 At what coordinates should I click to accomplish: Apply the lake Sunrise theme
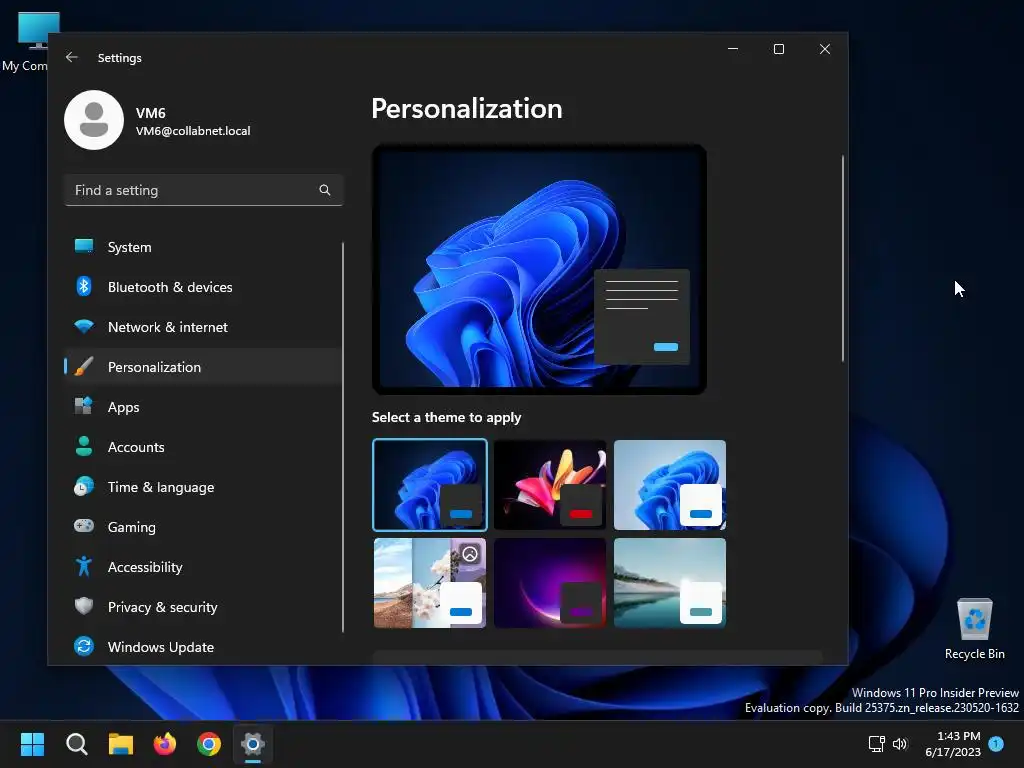[670, 583]
